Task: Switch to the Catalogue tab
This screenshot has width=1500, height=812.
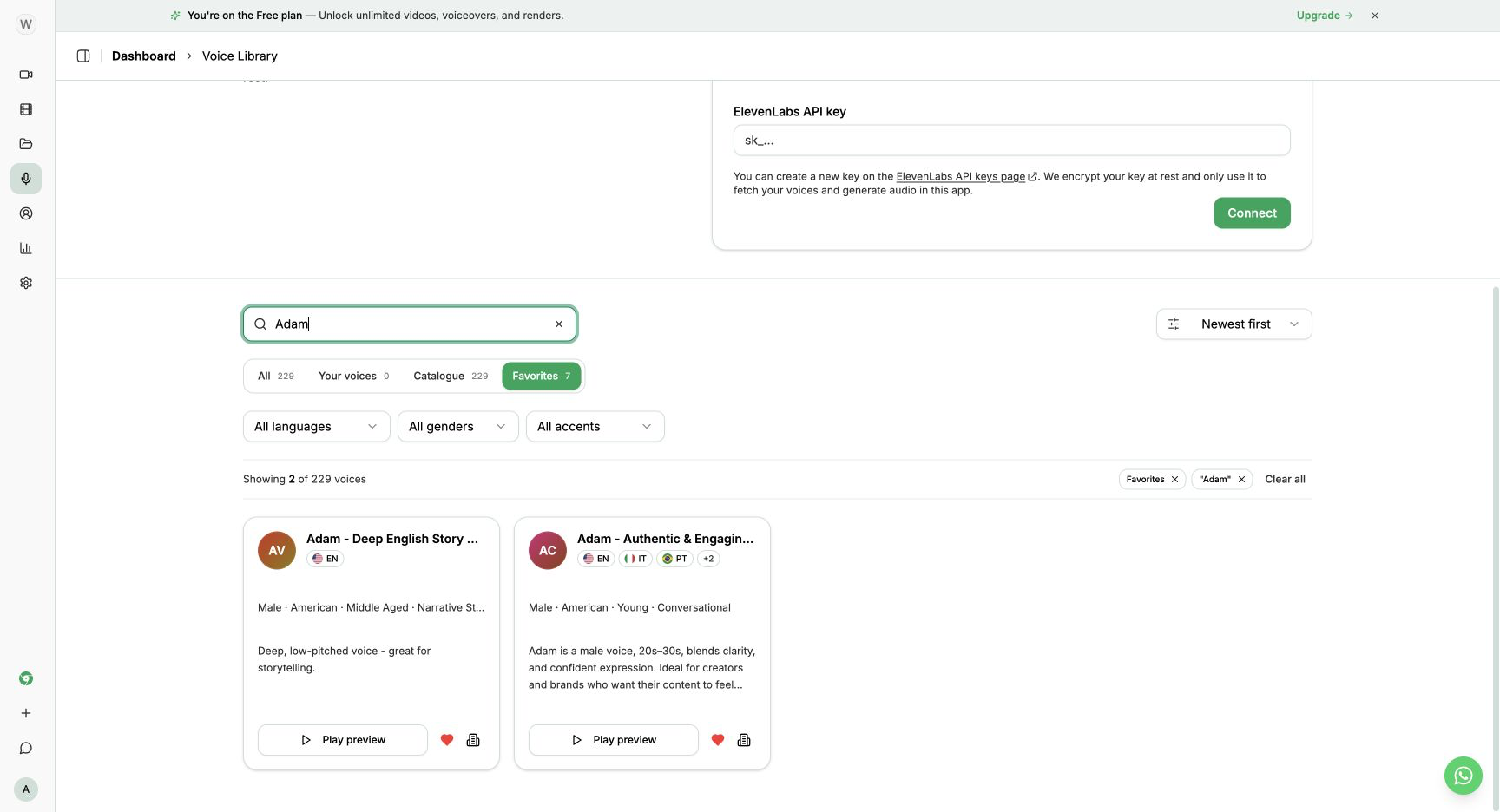Action: click(x=451, y=377)
